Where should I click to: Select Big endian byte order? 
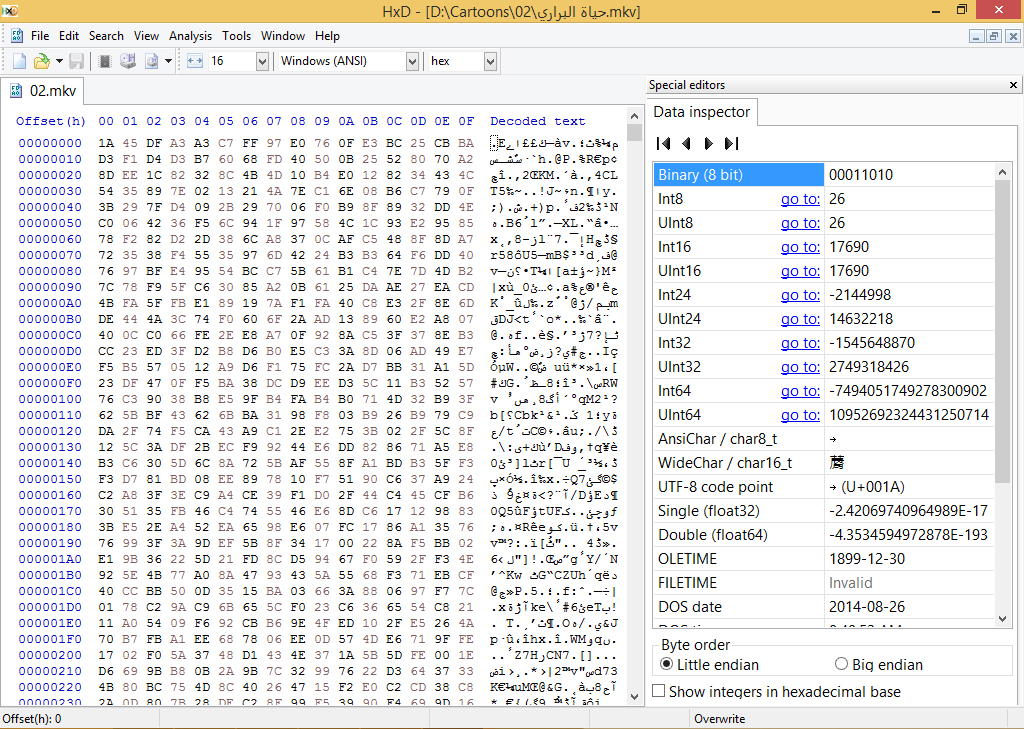point(841,664)
